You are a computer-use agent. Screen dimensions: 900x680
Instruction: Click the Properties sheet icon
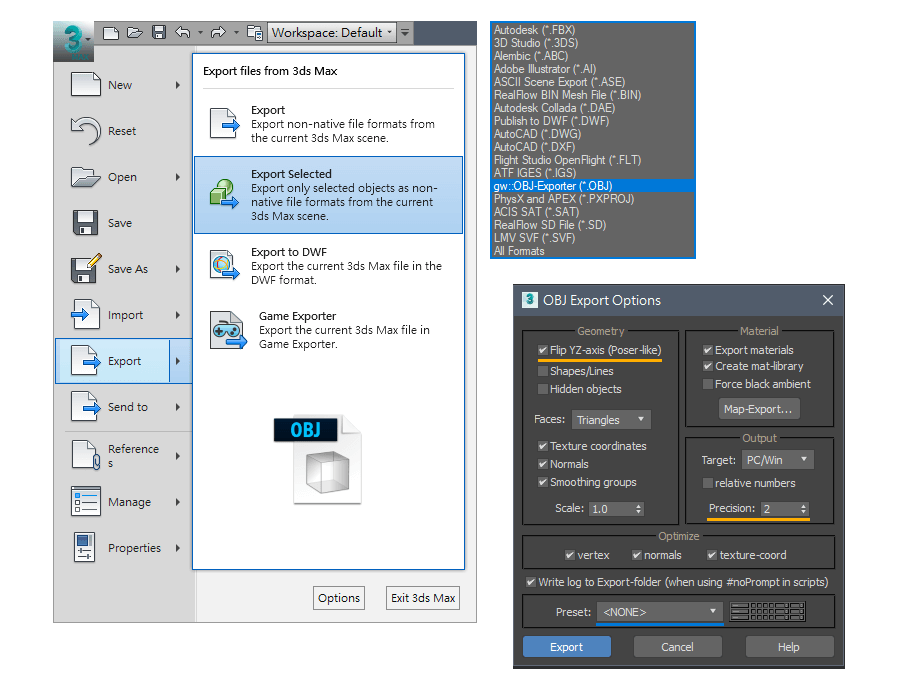point(84,547)
